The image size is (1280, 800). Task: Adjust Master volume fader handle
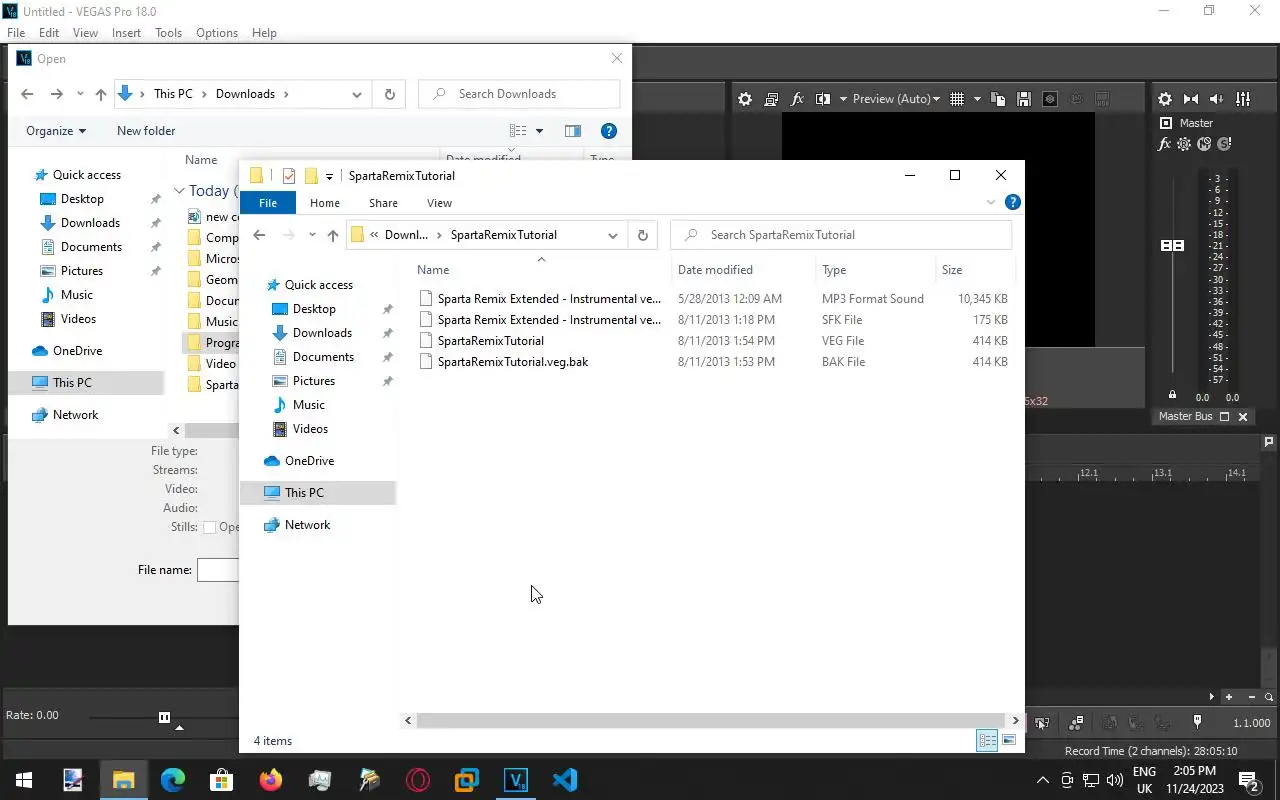click(x=1172, y=245)
